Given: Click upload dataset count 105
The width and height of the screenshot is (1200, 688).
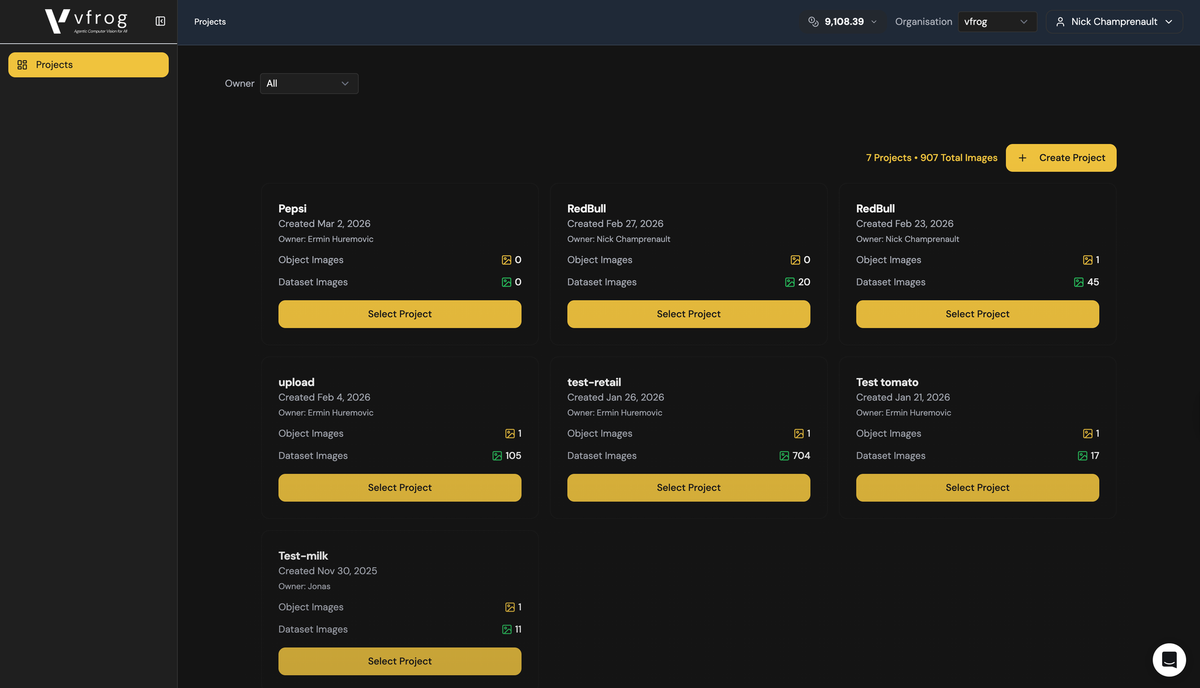Looking at the screenshot, I should (x=513, y=456).
